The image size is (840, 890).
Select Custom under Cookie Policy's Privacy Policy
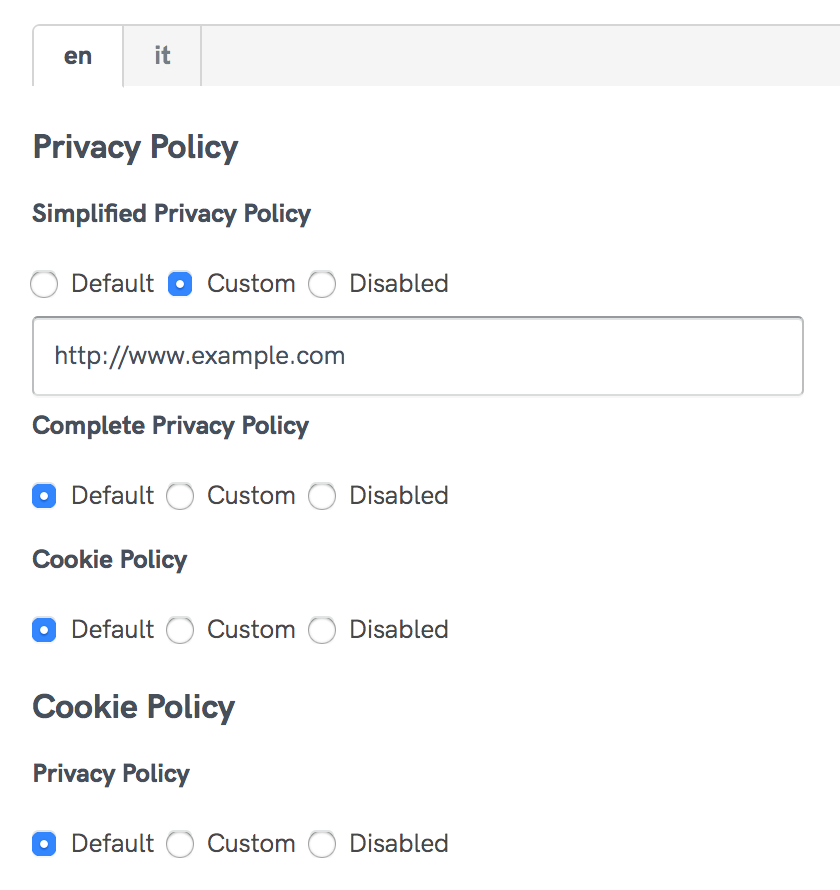[180, 843]
